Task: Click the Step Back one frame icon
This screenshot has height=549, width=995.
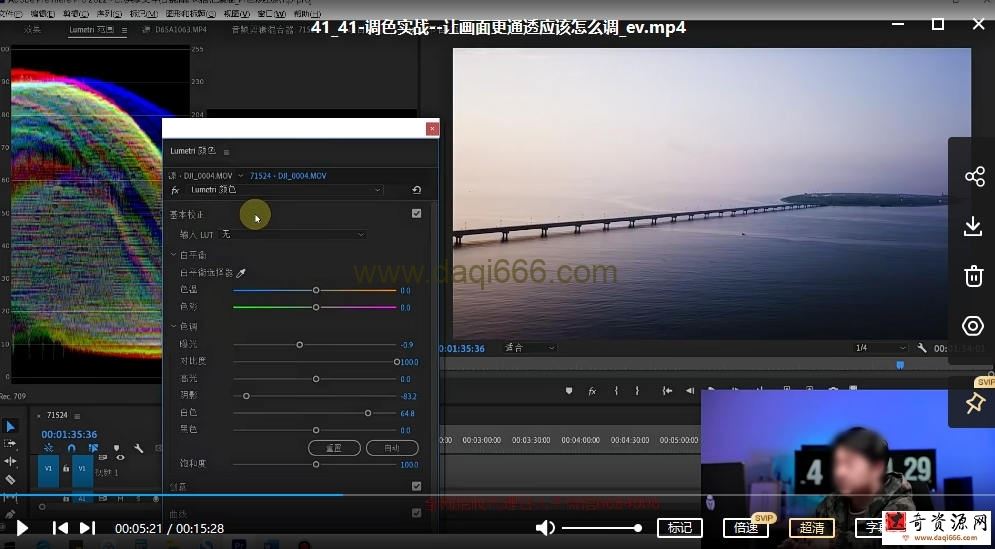Action: click(690, 391)
